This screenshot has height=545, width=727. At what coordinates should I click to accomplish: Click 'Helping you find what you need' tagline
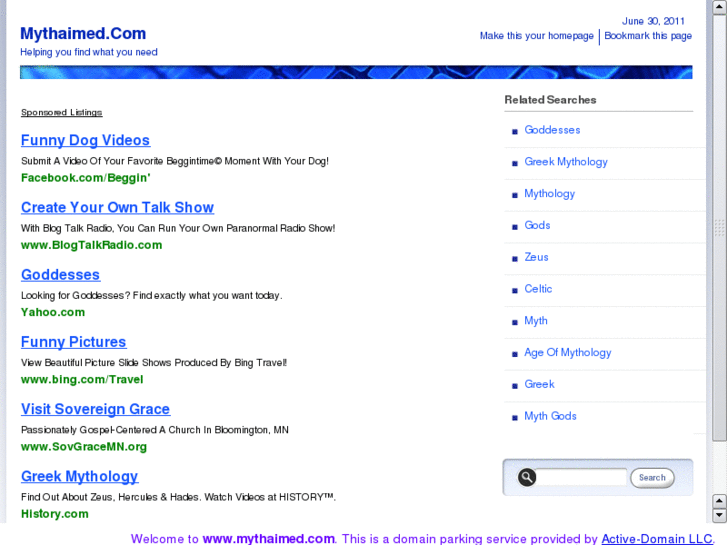(89, 52)
